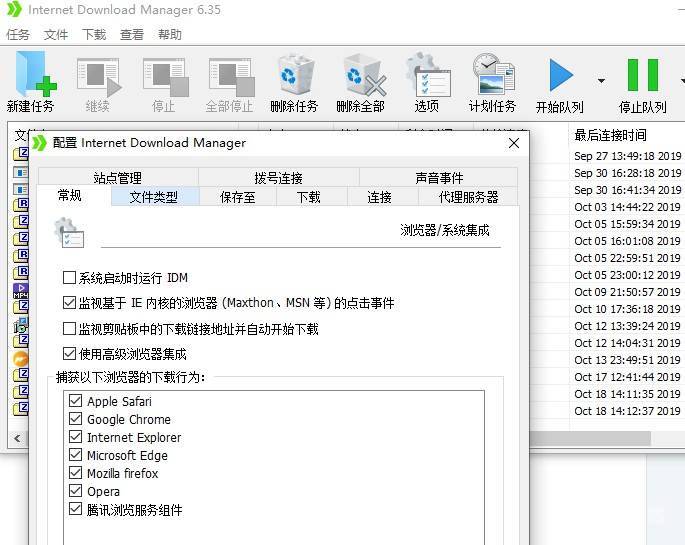
Task: Toggle monitoring IE-based browsers click events
Action: pos(69,303)
